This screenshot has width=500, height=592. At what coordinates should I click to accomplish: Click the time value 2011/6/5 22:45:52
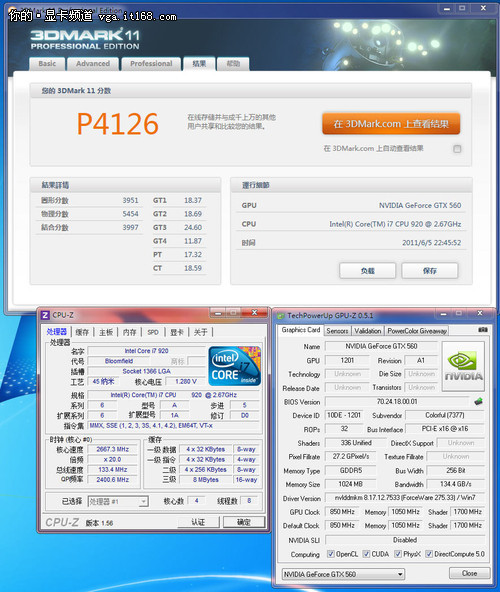[x=432, y=243]
